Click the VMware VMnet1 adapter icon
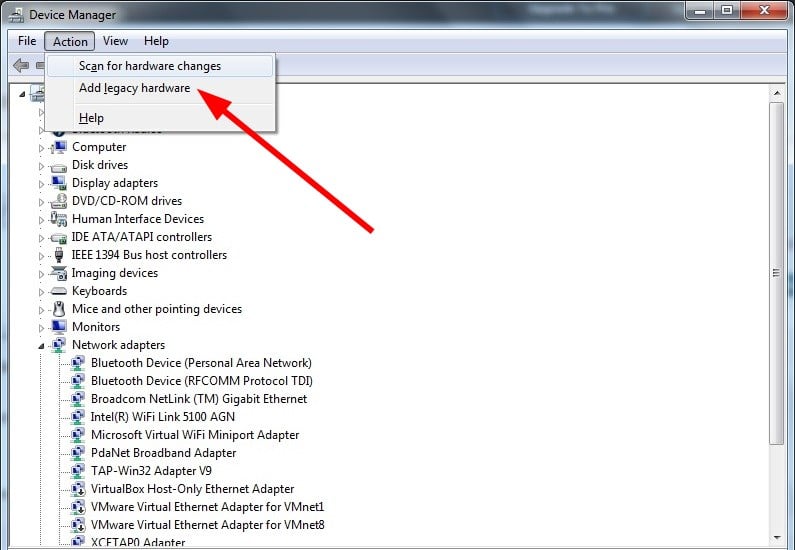This screenshot has width=795, height=550. [x=78, y=507]
